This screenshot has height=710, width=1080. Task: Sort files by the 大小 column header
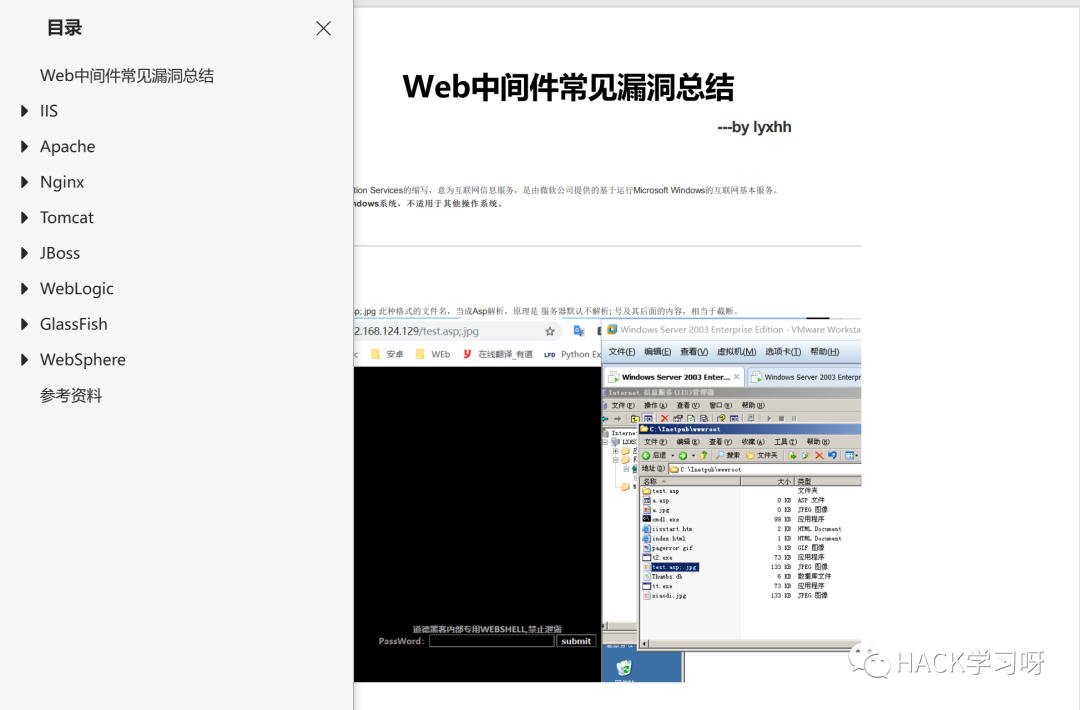[767, 481]
